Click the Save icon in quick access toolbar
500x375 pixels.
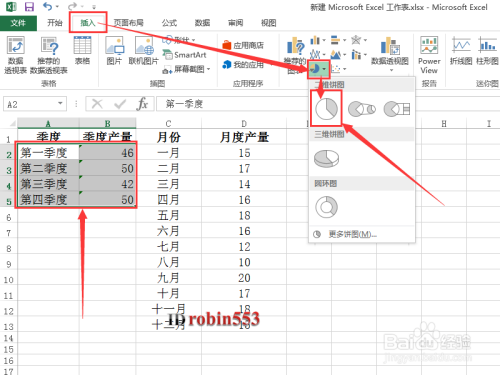[29, 7]
